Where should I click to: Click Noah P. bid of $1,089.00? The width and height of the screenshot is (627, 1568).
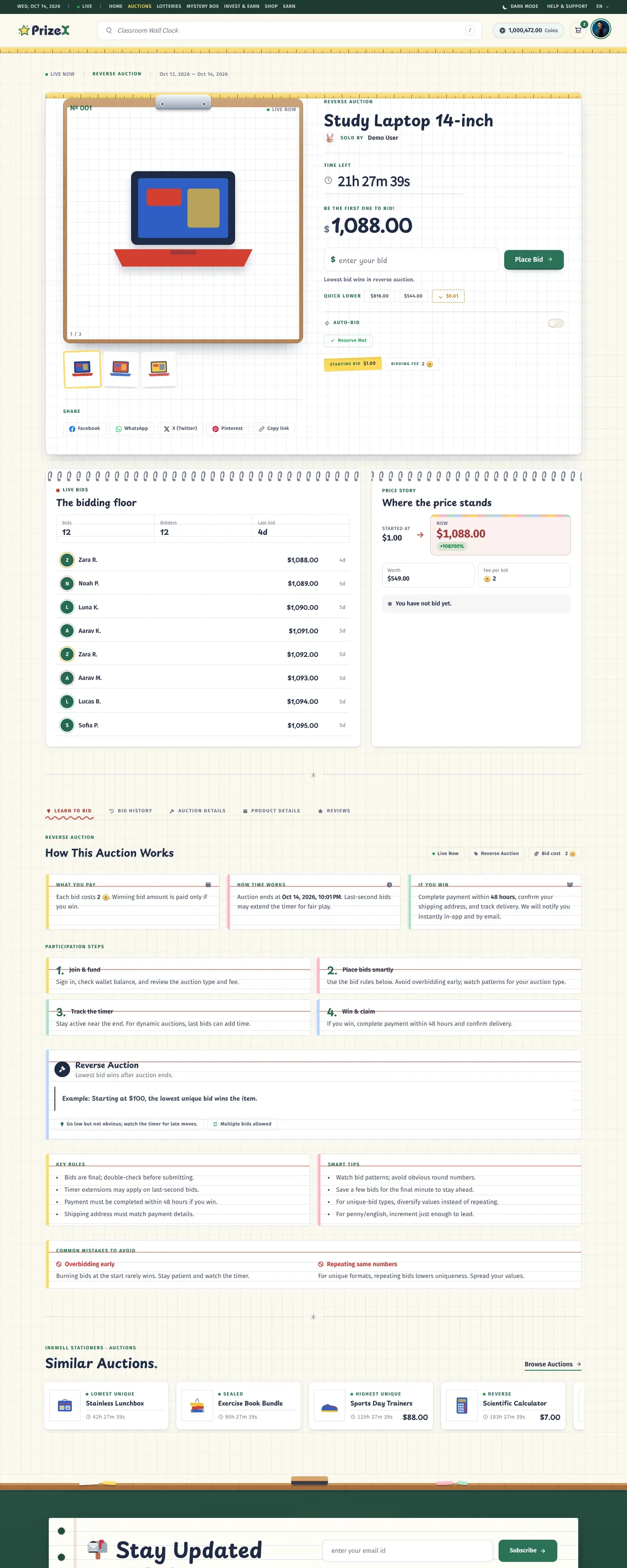click(203, 584)
